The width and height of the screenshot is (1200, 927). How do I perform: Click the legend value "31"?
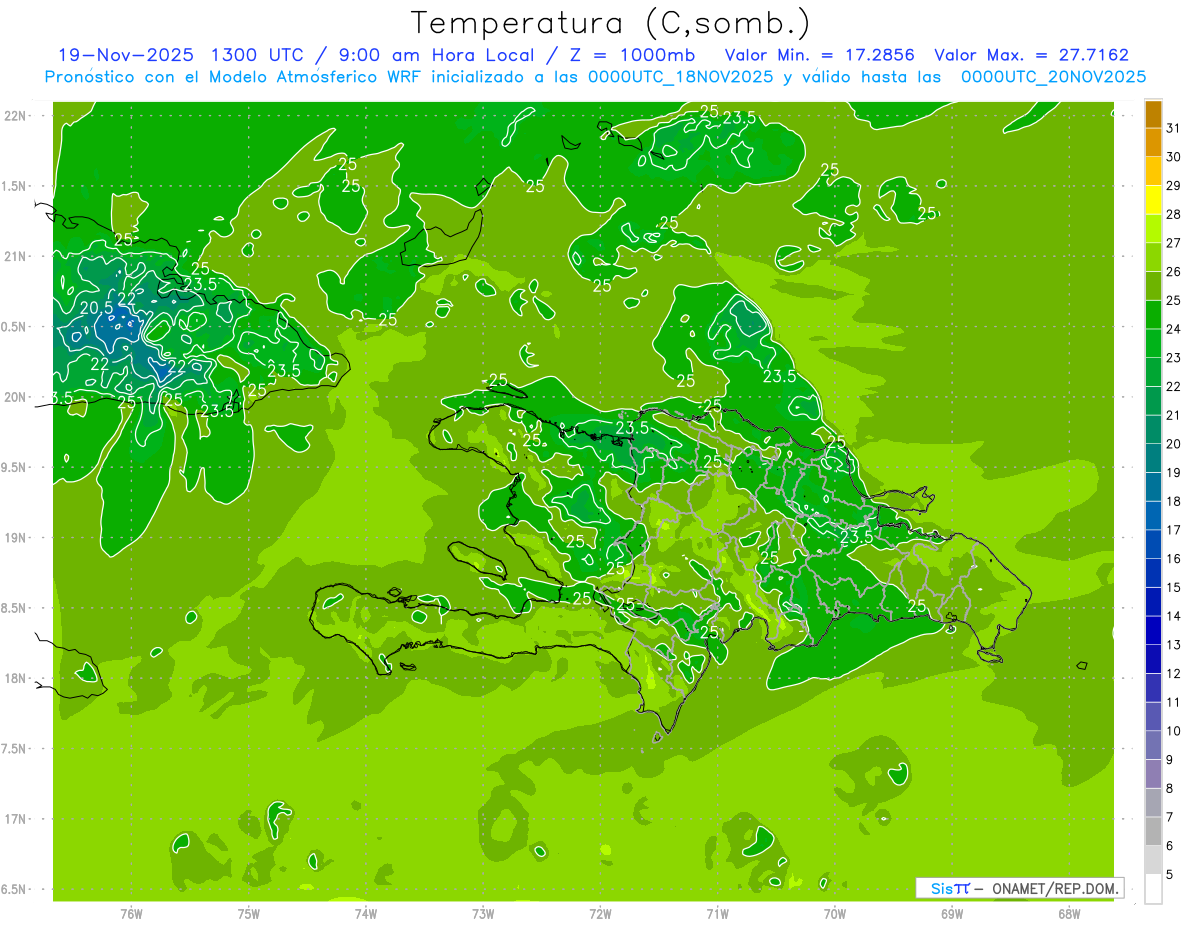coord(1174,128)
